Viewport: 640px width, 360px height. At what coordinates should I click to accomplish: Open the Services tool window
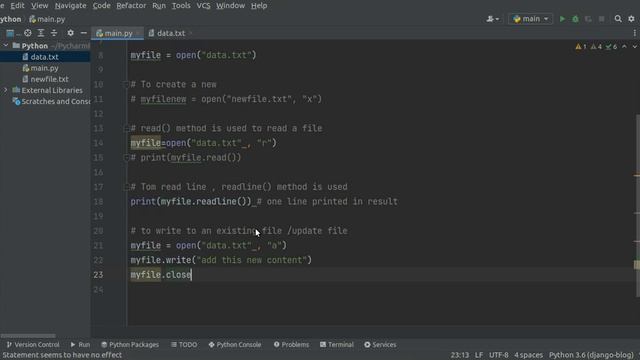[x=380, y=345]
